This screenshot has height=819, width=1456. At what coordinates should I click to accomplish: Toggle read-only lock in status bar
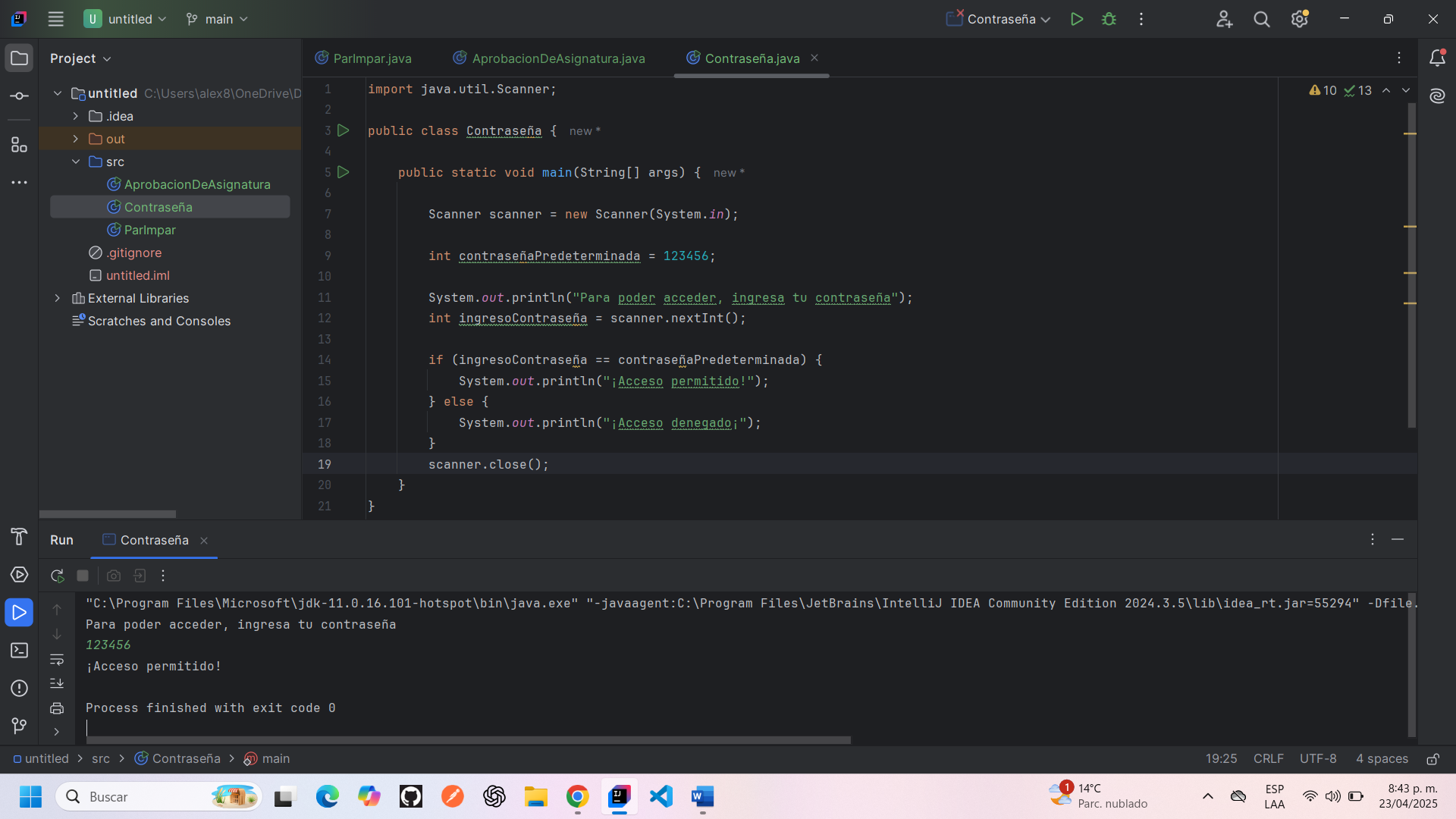pyautogui.click(x=1432, y=759)
